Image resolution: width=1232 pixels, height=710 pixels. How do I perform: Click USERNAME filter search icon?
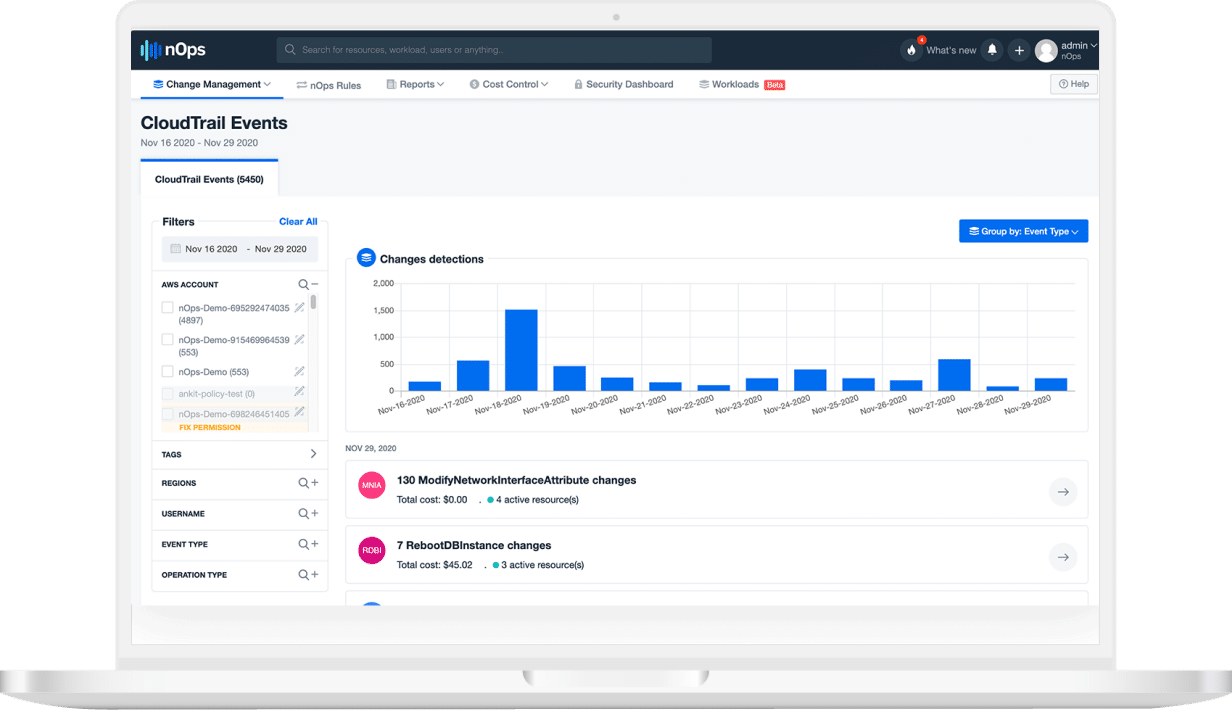point(303,514)
